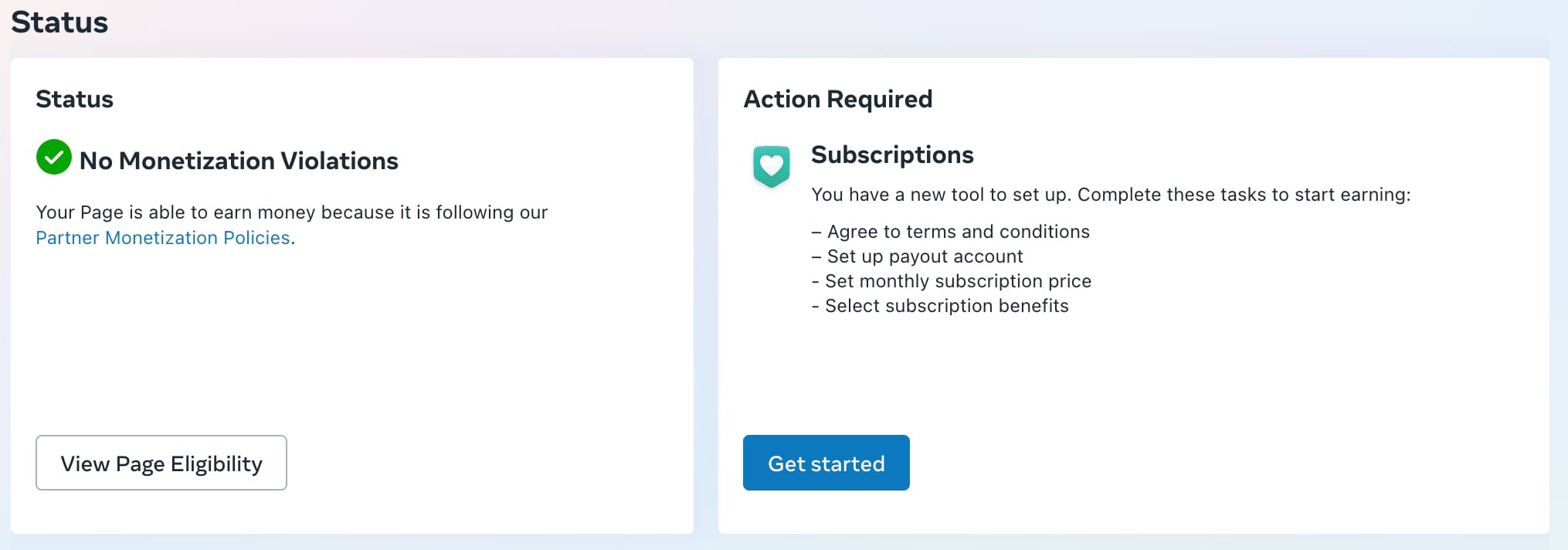1568x550 pixels.
Task: Click the word Policies in the link
Action: point(256,238)
